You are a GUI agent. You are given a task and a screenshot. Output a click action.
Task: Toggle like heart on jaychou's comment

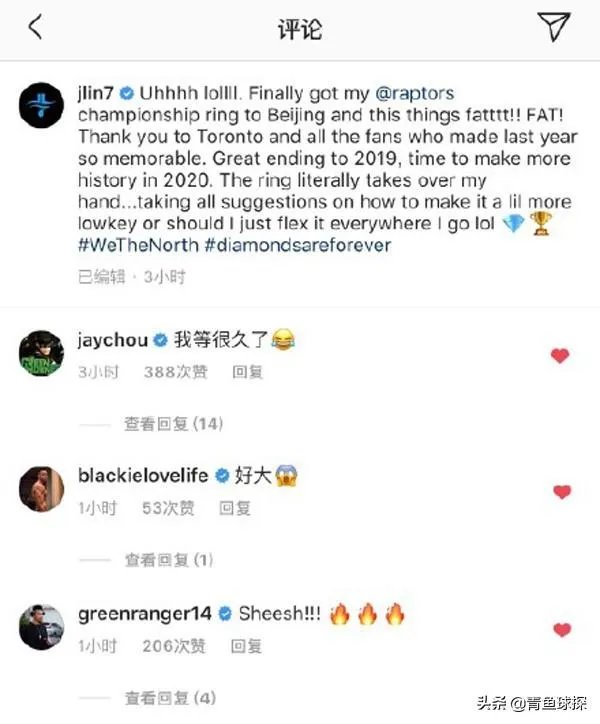click(x=560, y=356)
